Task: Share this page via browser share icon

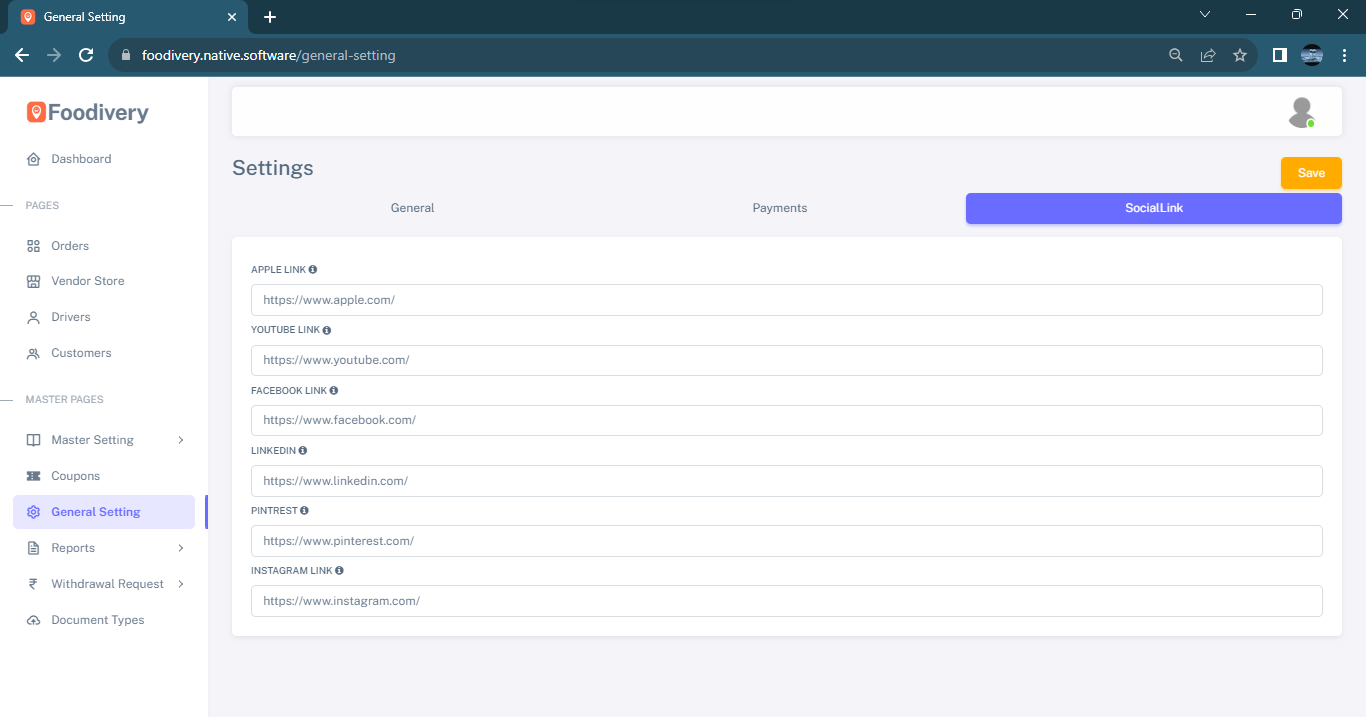Action: (x=1208, y=55)
